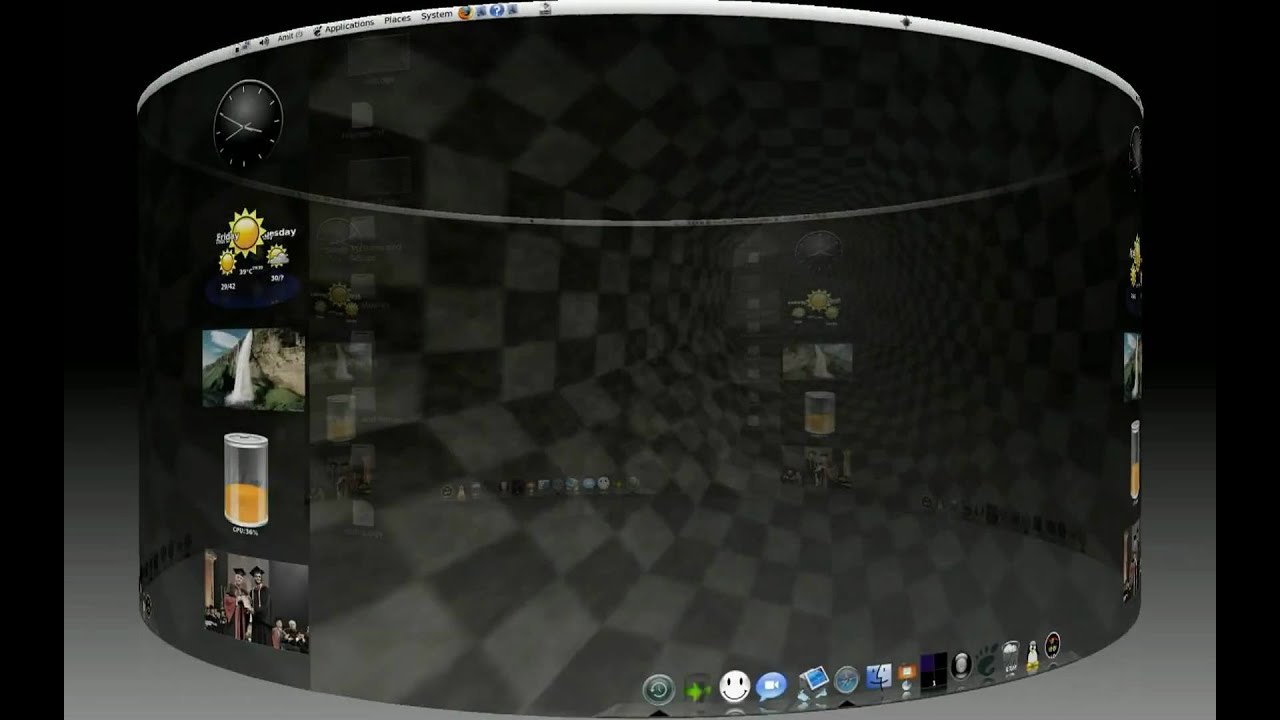Select the waterfall photo frame screenlet
The height and width of the screenshot is (720, 1280).
pyautogui.click(x=255, y=370)
